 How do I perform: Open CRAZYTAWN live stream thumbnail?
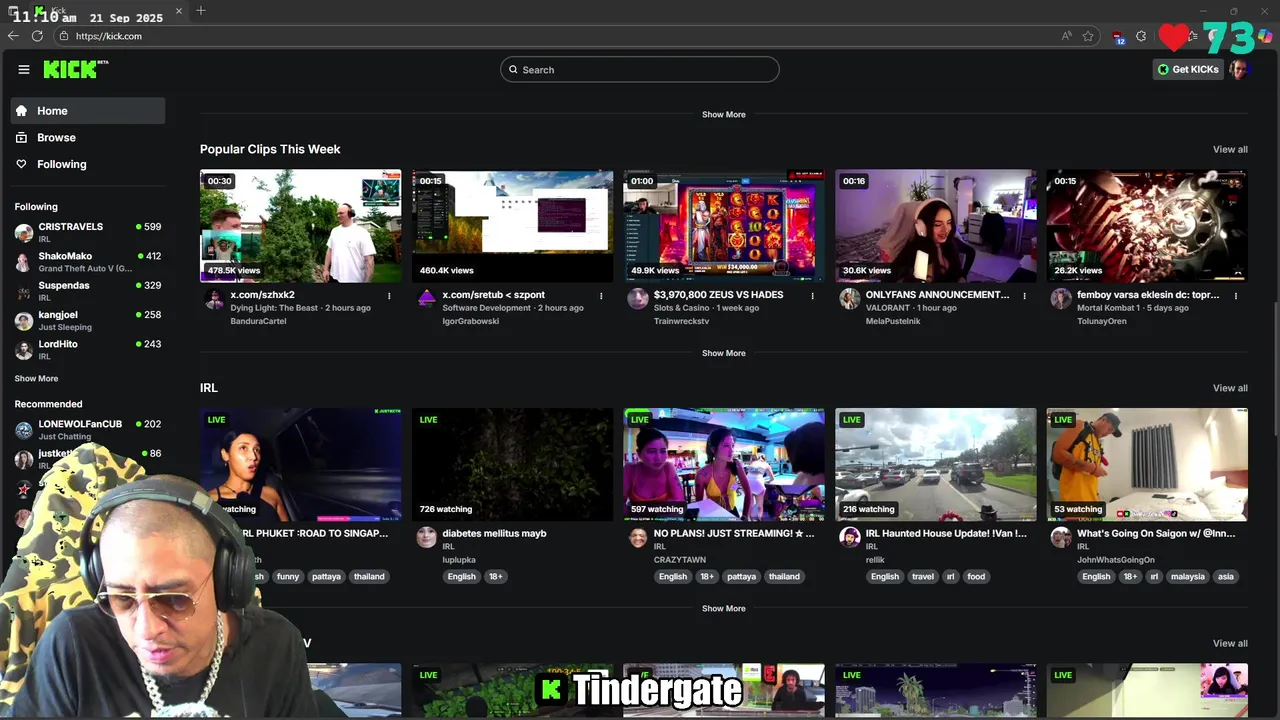724,464
